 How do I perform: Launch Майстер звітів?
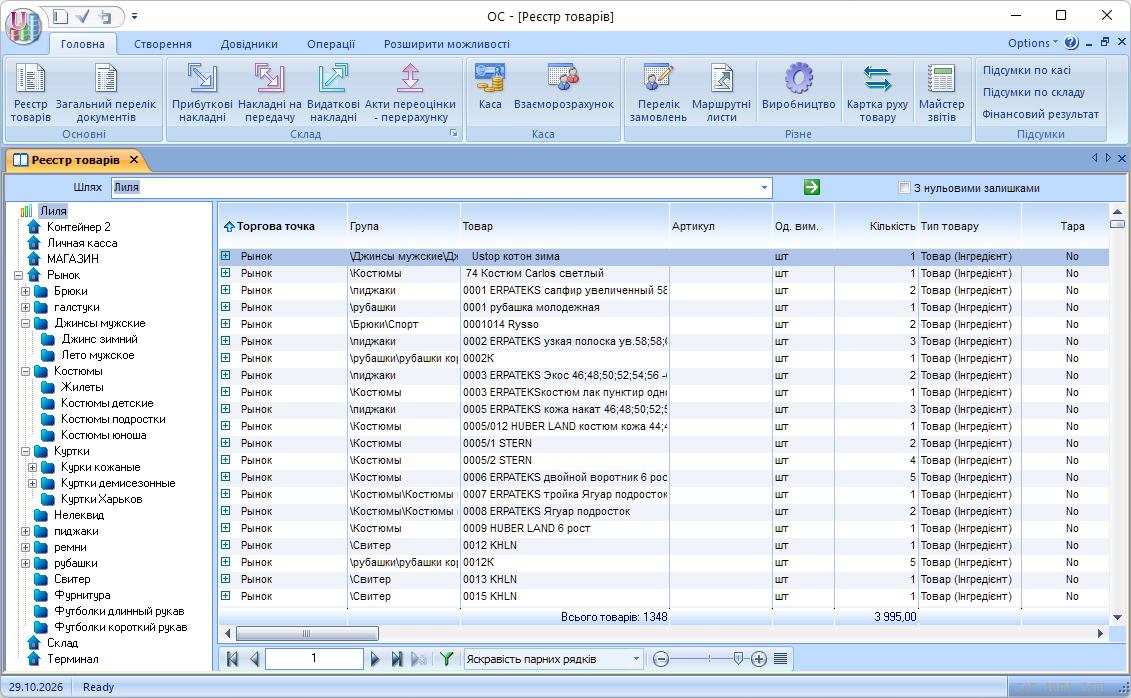pyautogui.click(x=941, y=93)
